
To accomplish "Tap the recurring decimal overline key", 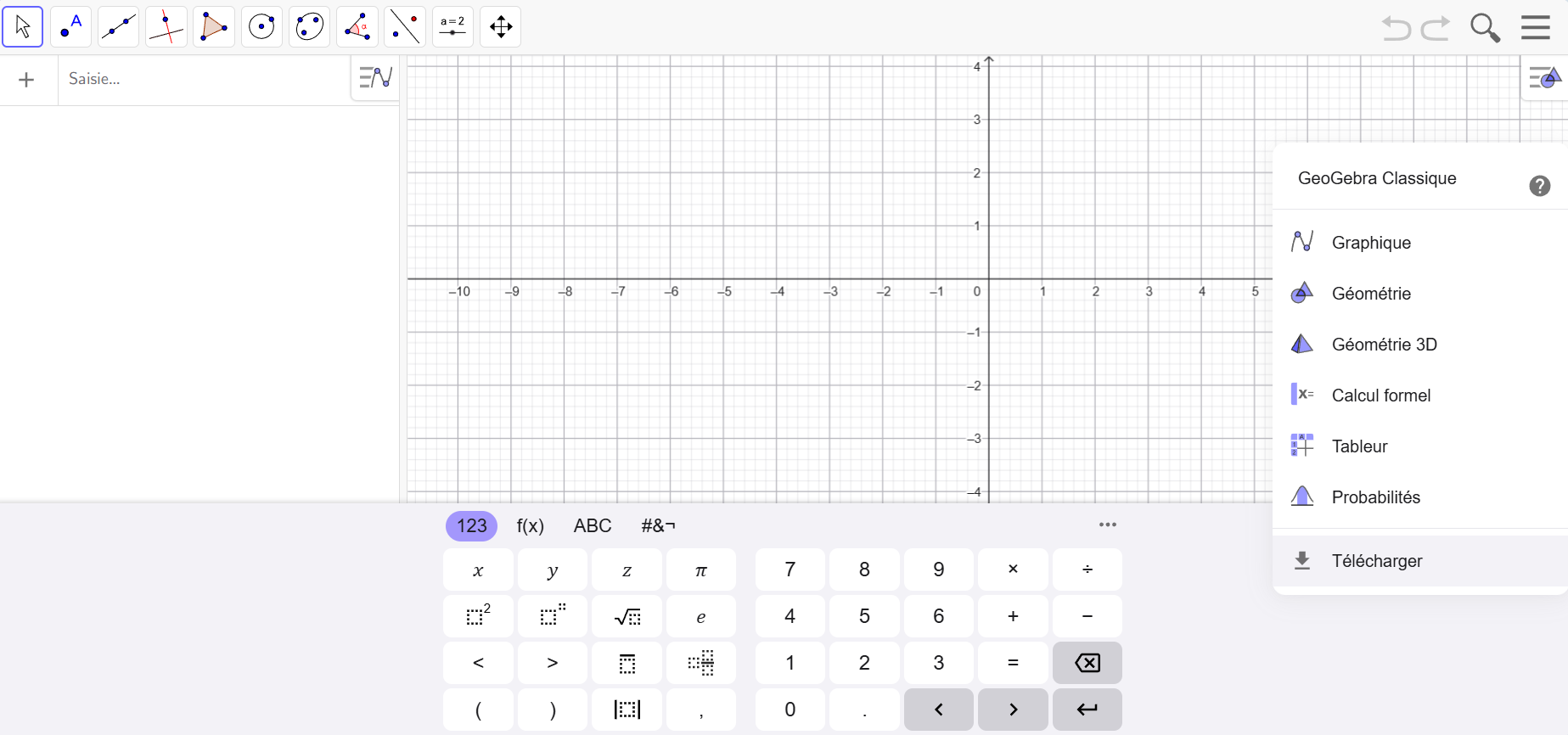I will tap(627, 663).
